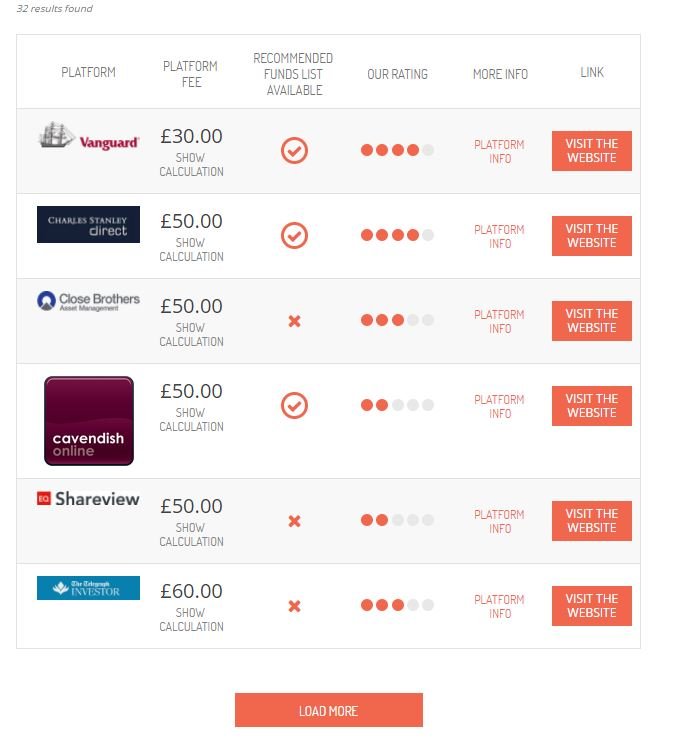Click Vanguard's recommended funds checkmark icon
691x742 pixels.
(294, 150)
